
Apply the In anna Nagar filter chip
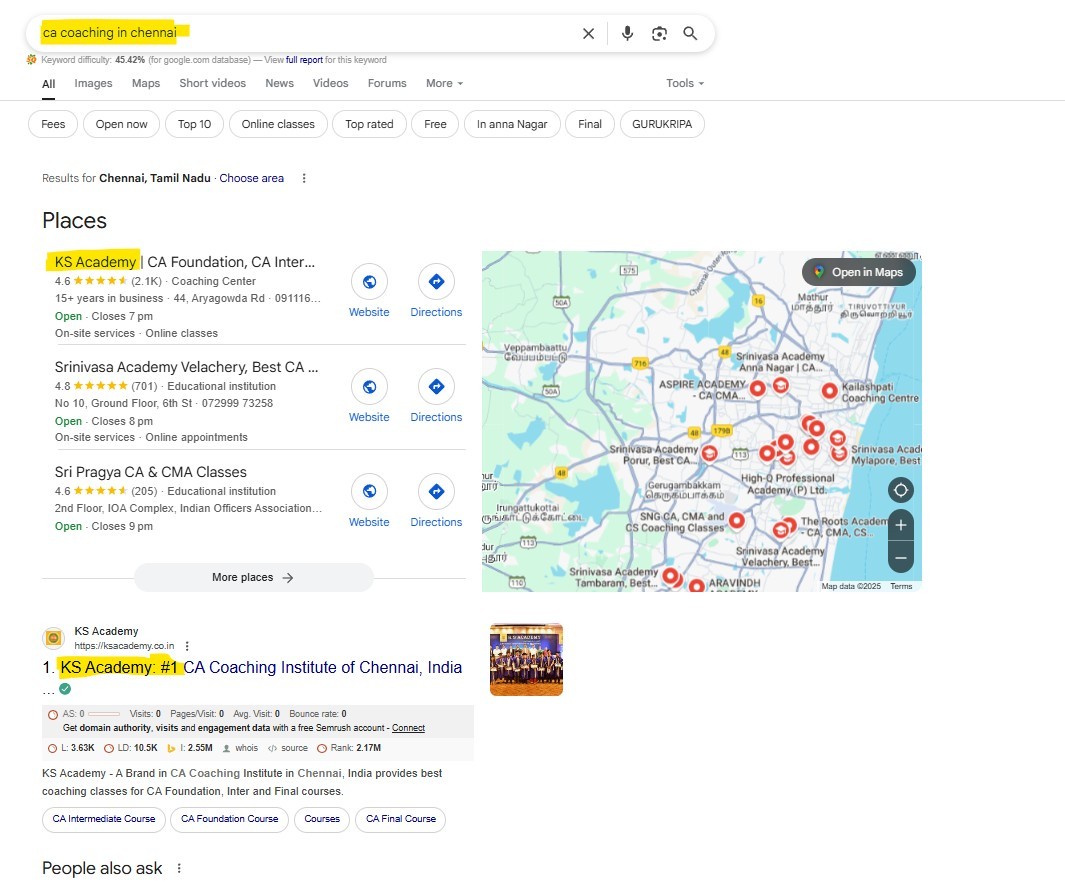coord(512,124)
